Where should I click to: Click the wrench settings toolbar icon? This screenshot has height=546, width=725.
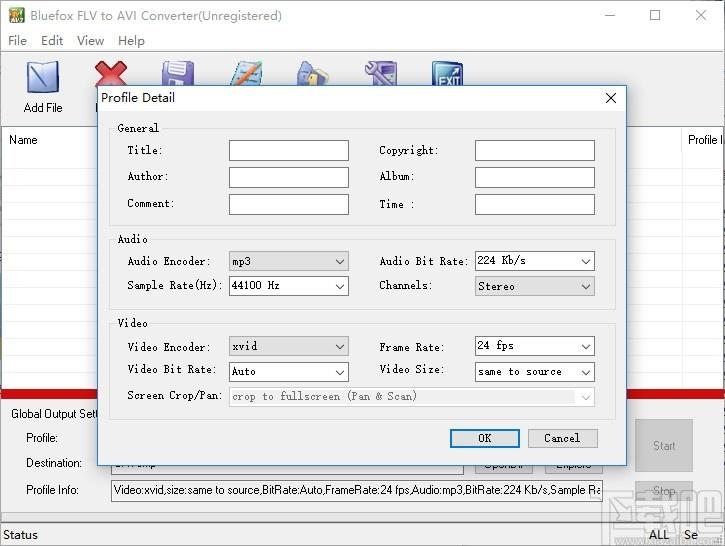click(x=381, y=73)
